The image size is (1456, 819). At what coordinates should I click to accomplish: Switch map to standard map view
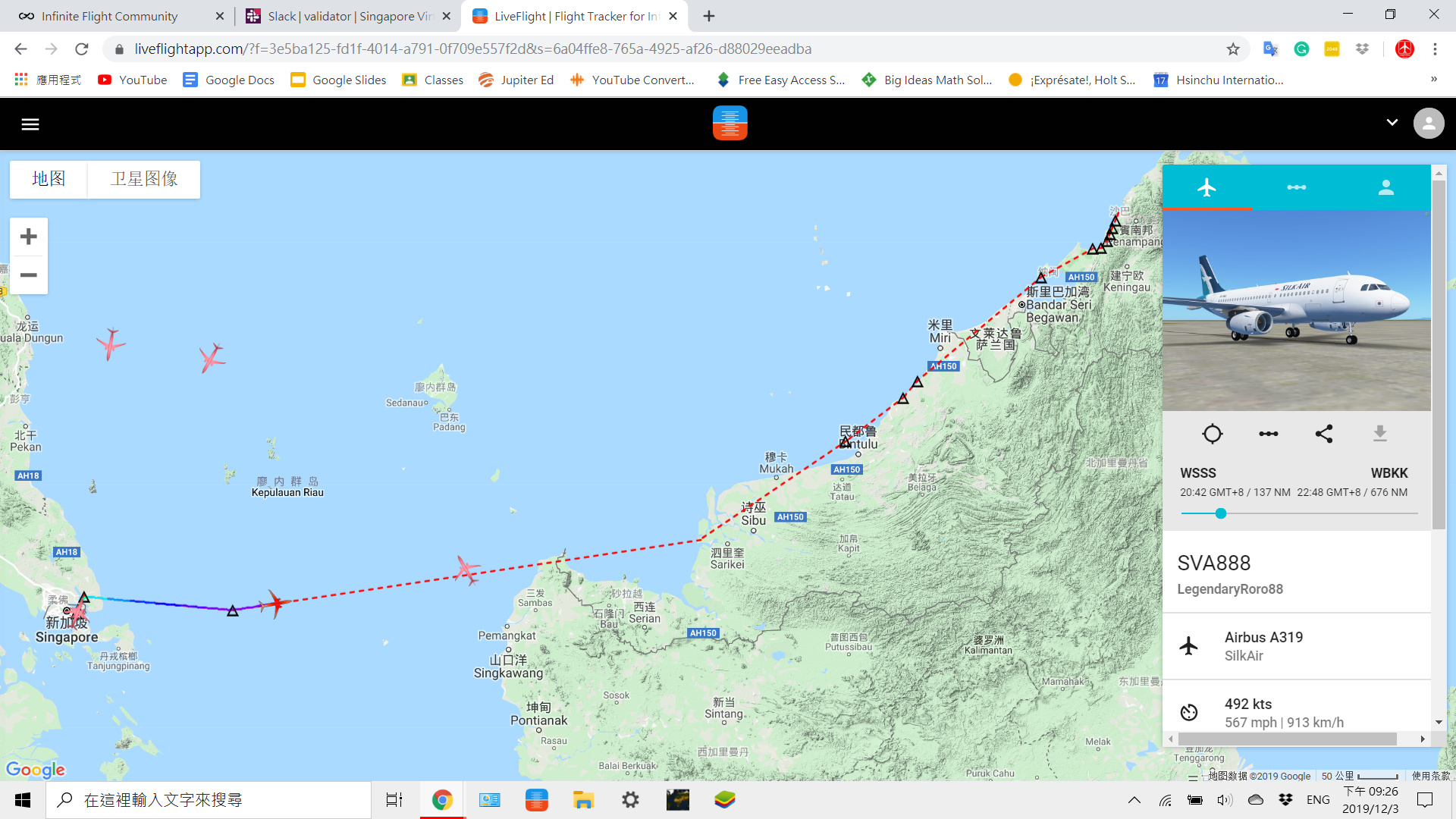click(49, 179)
